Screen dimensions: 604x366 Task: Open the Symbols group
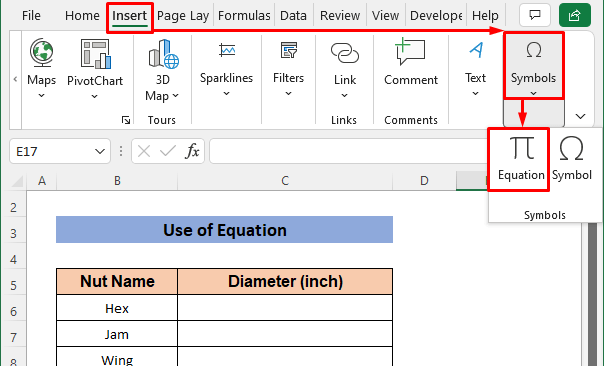pos(534,66)
